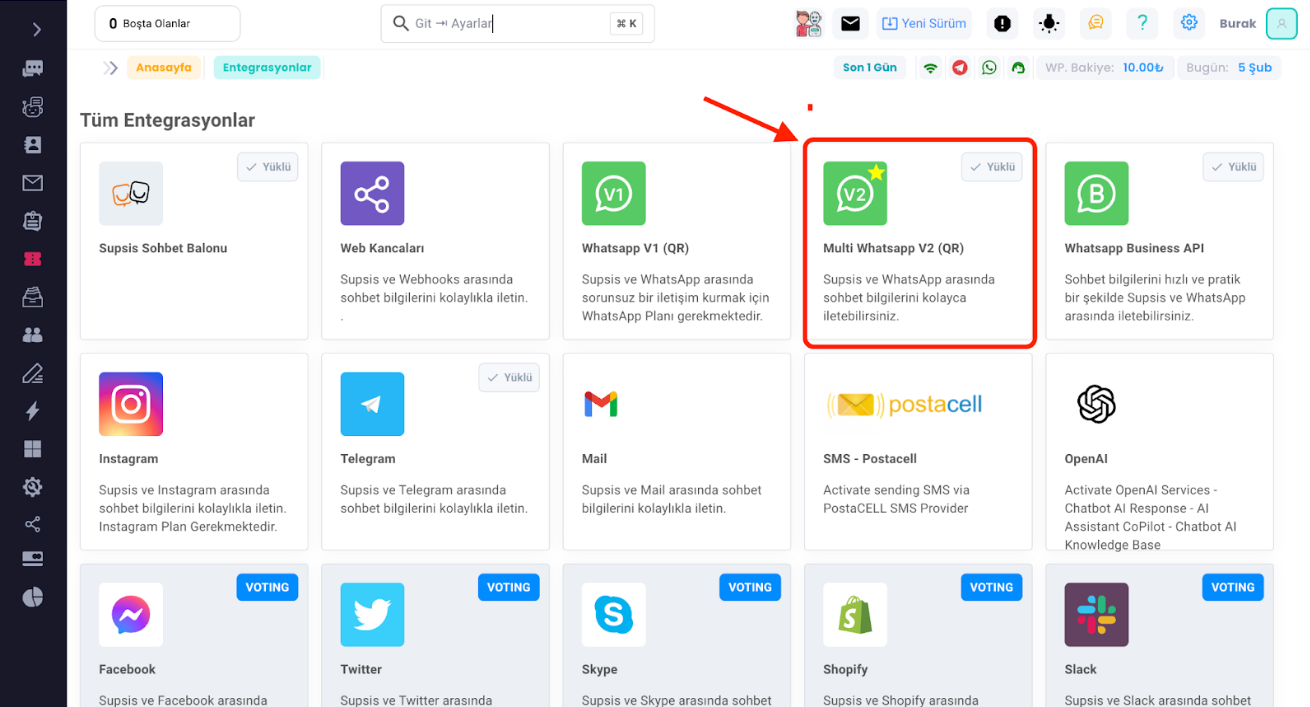Viewport: 1310px width, 707px height.
Task: Open the orange chat bubbles icon in the top bar
Action: 1095,24
